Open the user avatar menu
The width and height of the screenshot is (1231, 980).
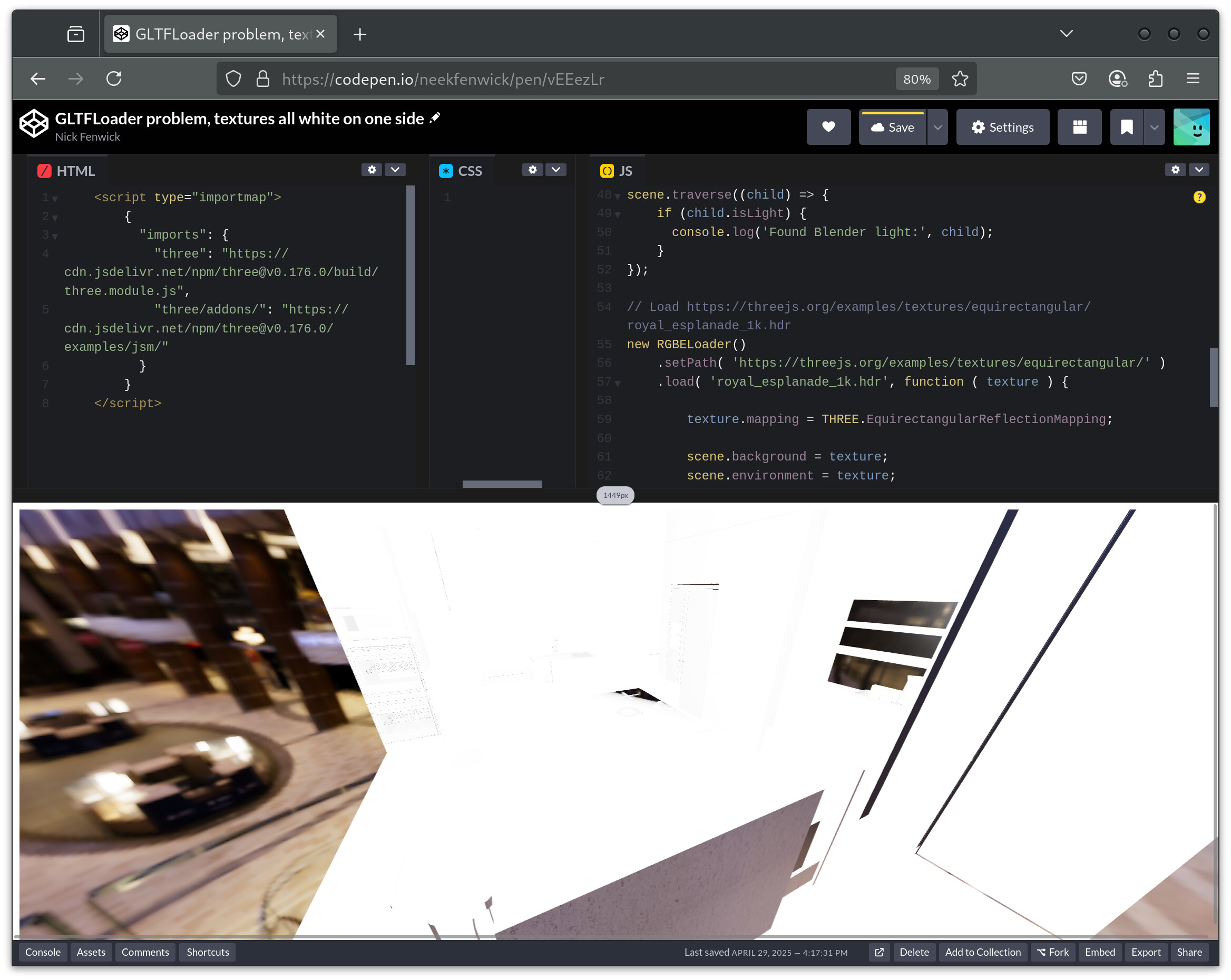1191,126
